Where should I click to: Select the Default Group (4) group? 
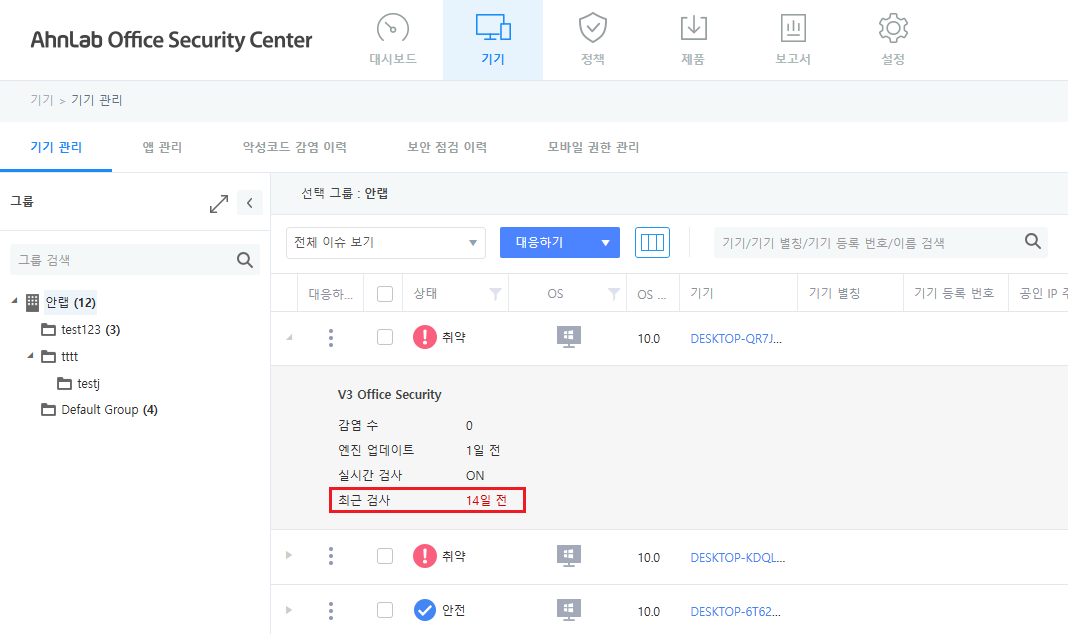pyautogui.click(x=109, y=409)
